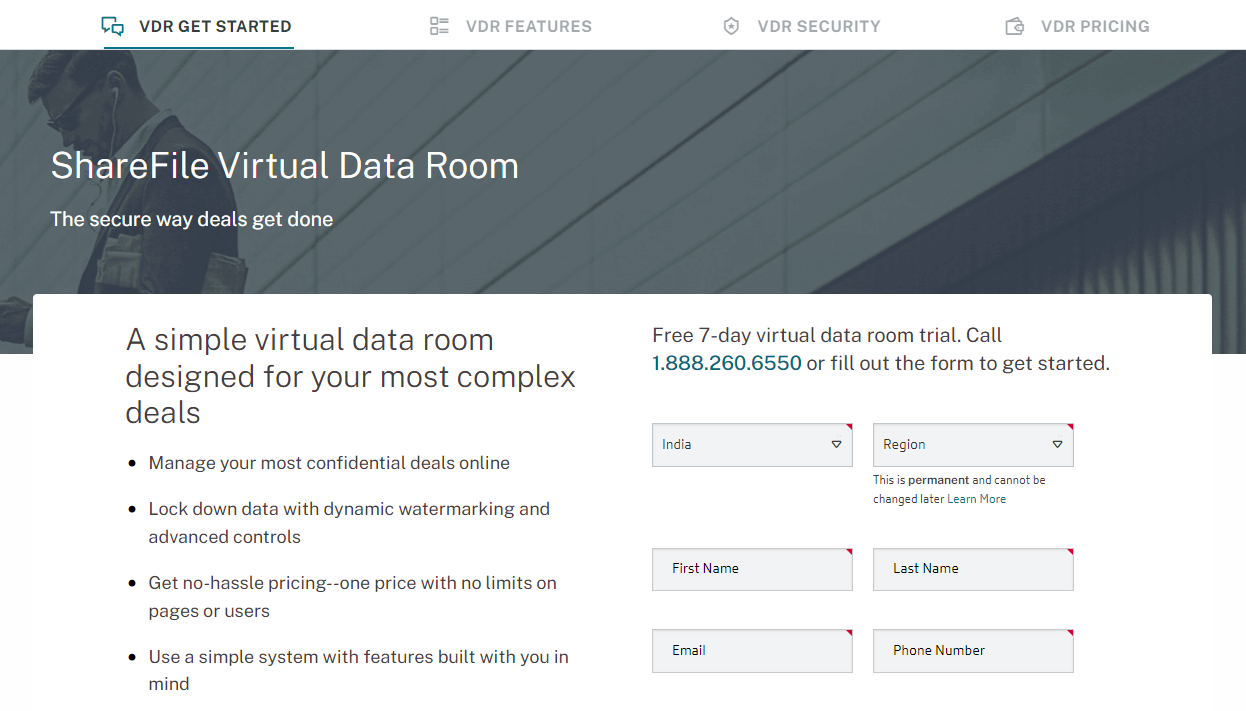Click the dropdown arrow icon in the country selector
Image resolution: width=1246 pixels, height=711 pixels.
click(835, 444)
